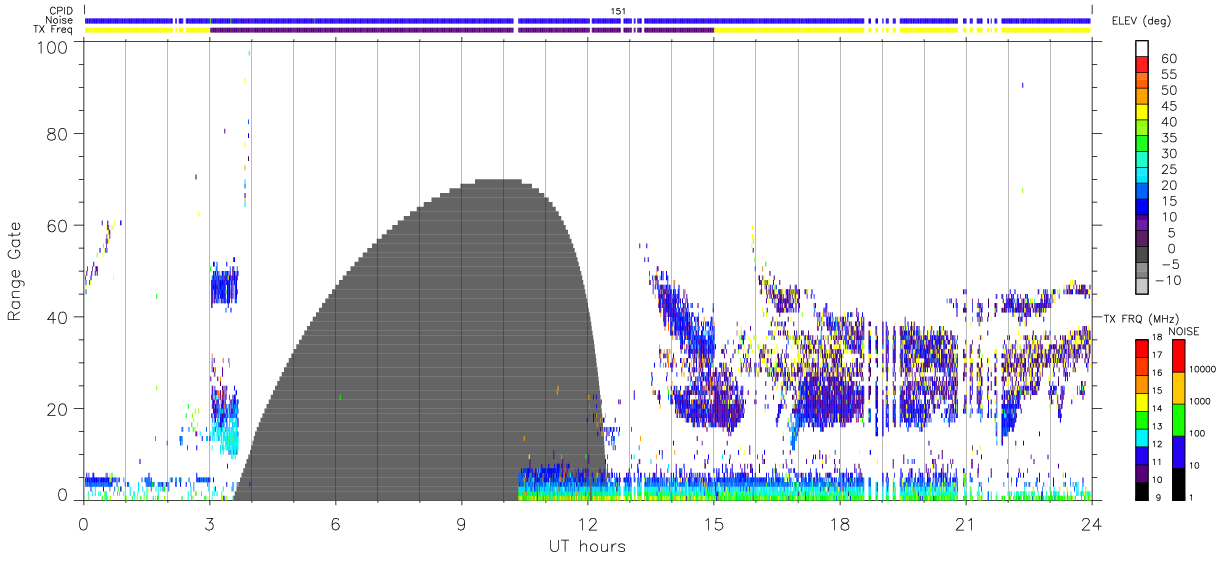Click the '24' tick on the UT hours axis
1228x567 pixels.
(x=1092, y=524)
